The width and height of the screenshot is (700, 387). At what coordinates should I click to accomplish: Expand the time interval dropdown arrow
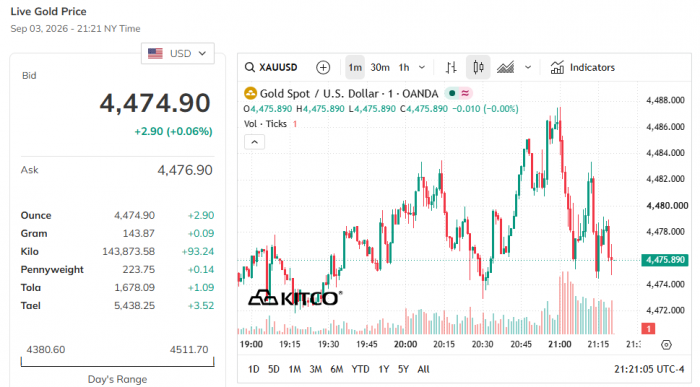point(422,67)
